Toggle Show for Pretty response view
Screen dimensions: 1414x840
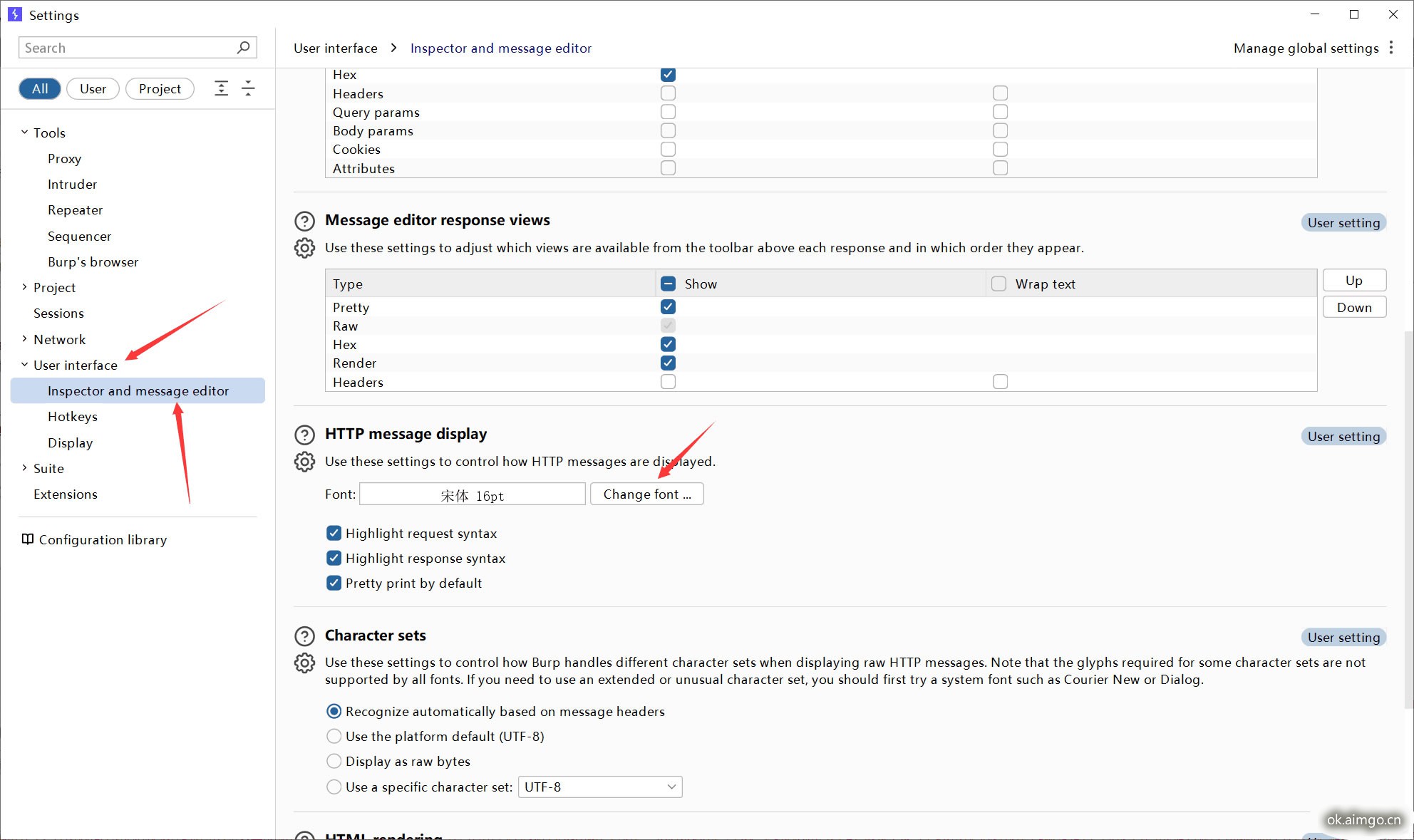[x=668, y=307]
